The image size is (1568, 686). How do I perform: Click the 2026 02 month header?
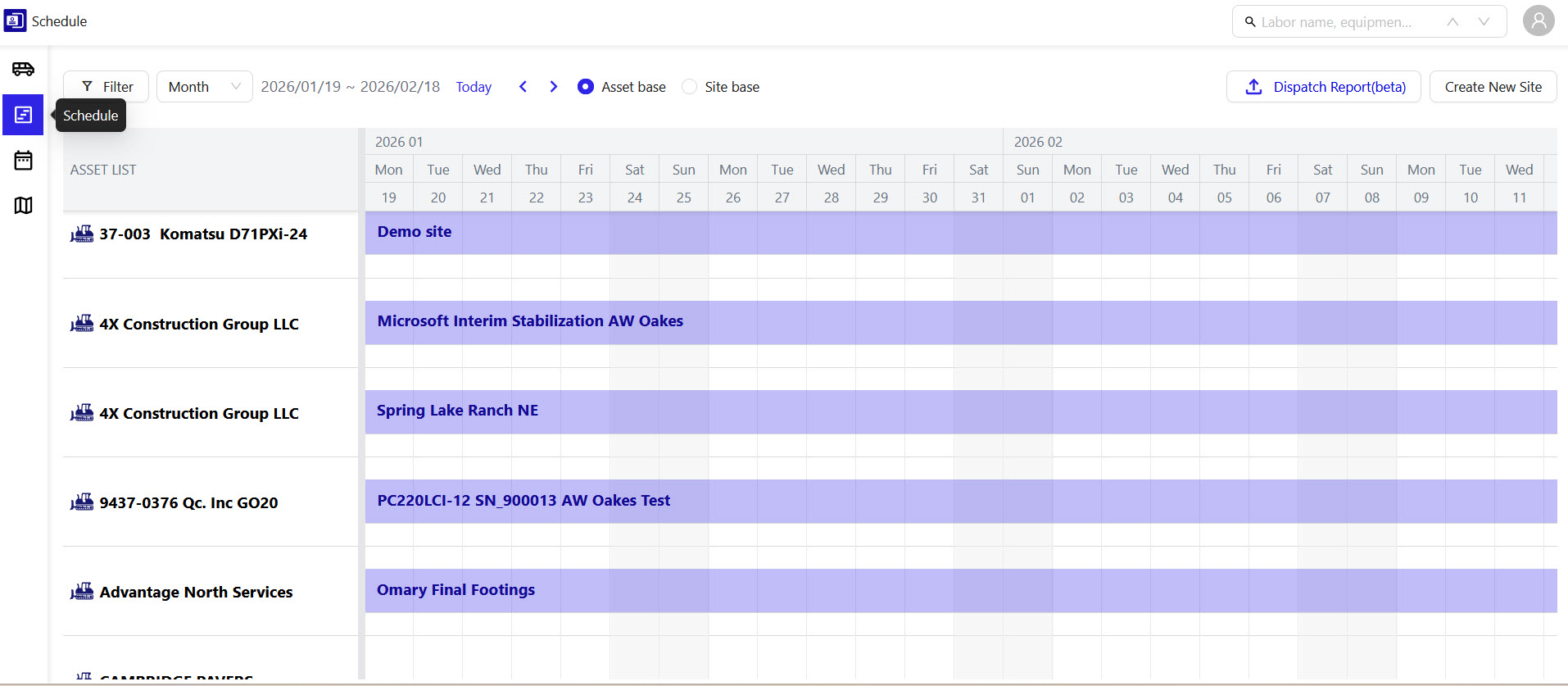(1038, 142)
